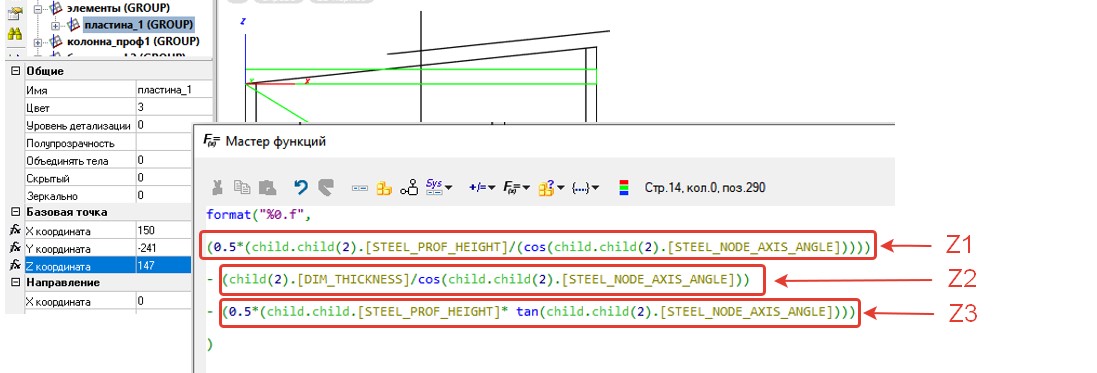Click the fx button beside X координата
1097x373 pixels.
[14, 230]
